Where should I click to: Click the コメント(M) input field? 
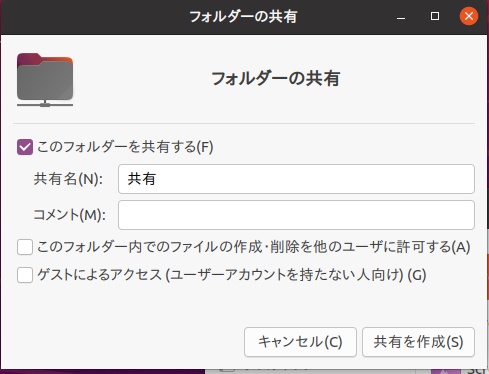tap(296, 215)
